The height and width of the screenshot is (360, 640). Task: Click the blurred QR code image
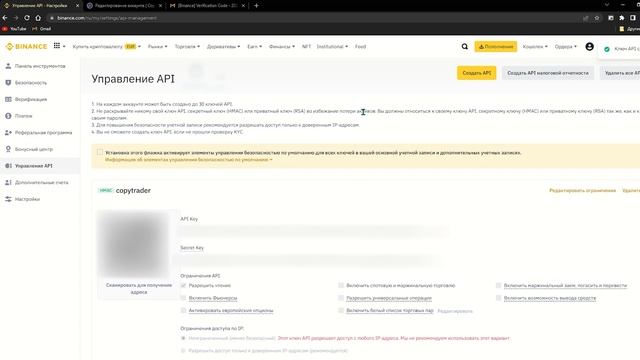point(133,244)
